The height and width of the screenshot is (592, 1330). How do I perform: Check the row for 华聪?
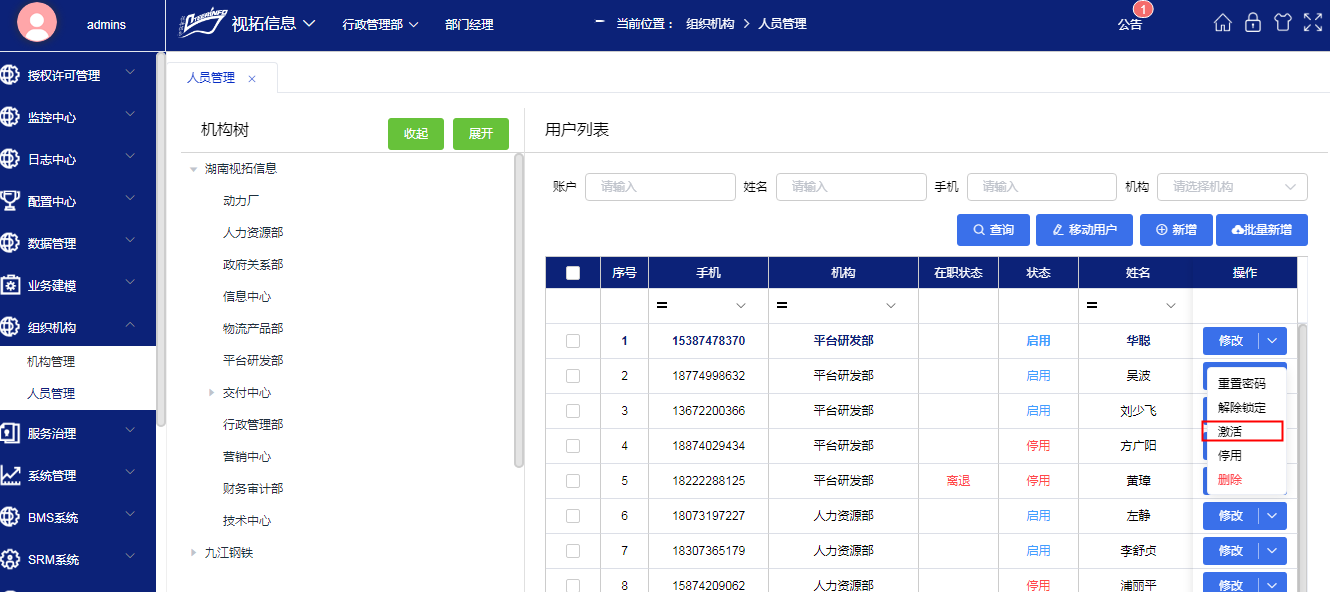point(573,341)
